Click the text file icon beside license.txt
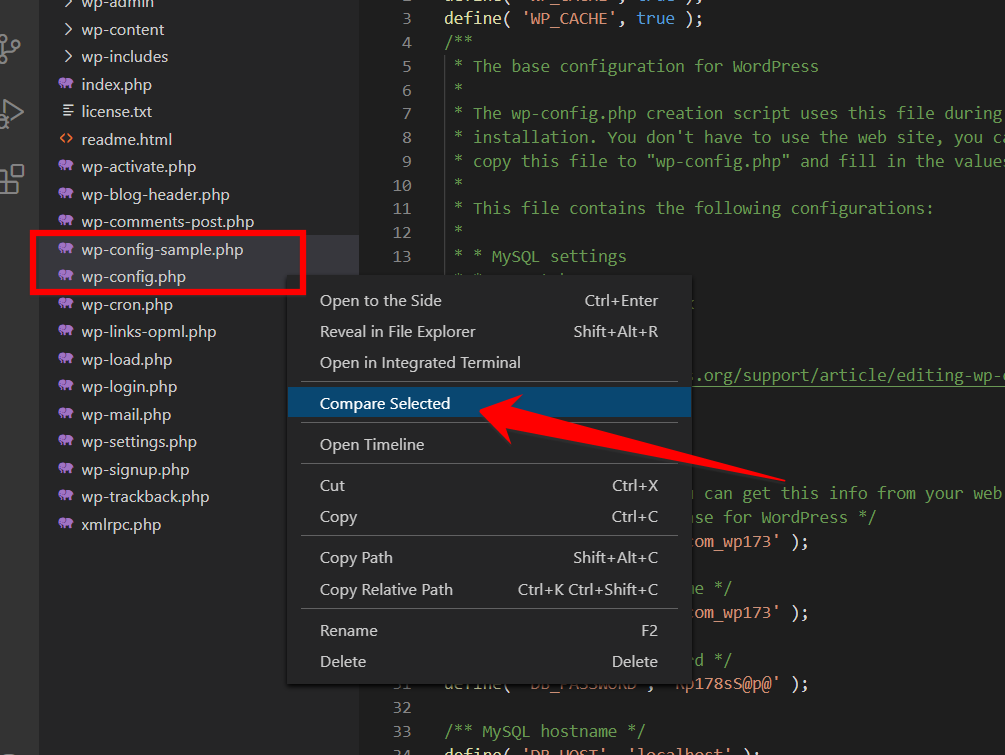The height and width of the screenshot is (755, 1005). (67, 111)
